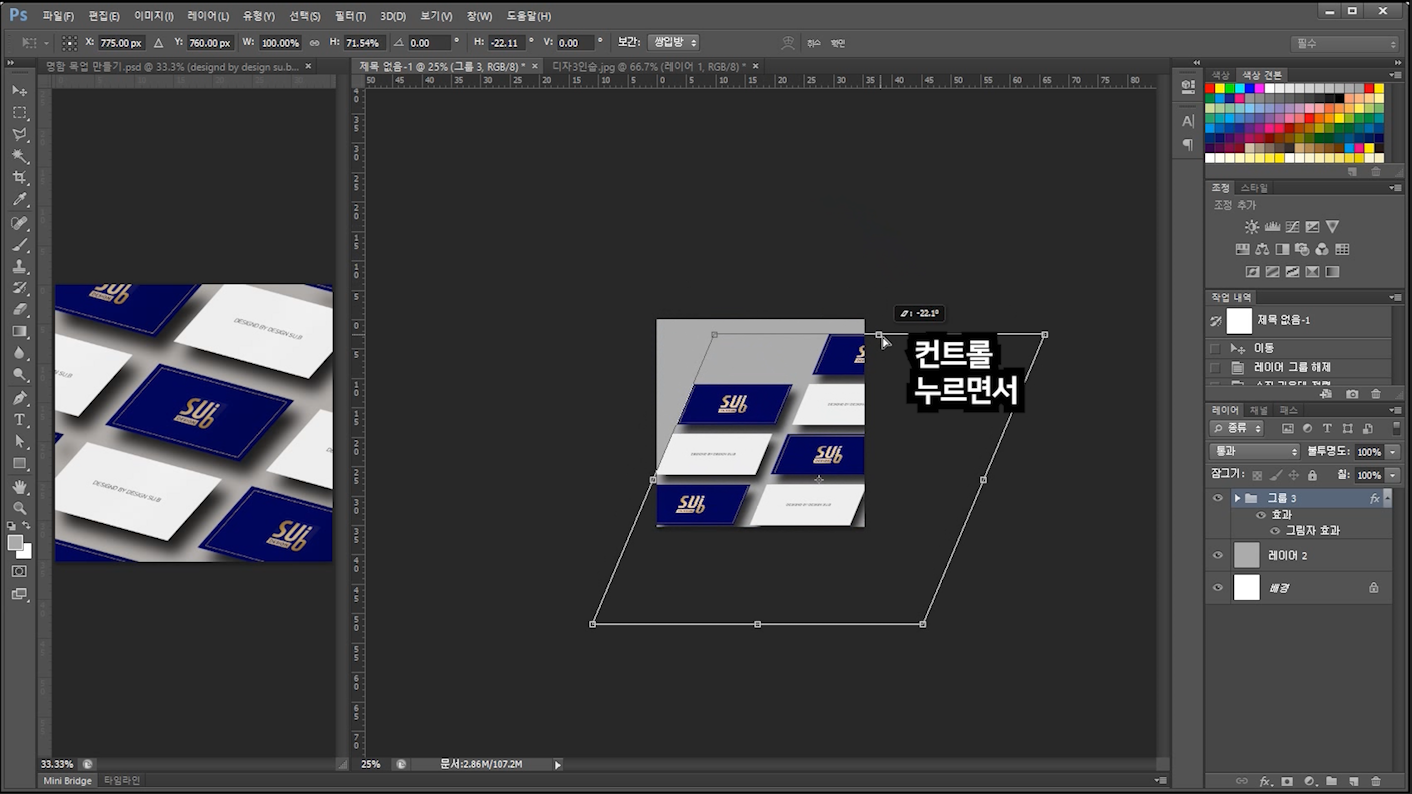Add Brightness/Contrast adjustment
The width and height of the screenshot is (1412, 794).
pyautogui.click(x=1252, y=227)
